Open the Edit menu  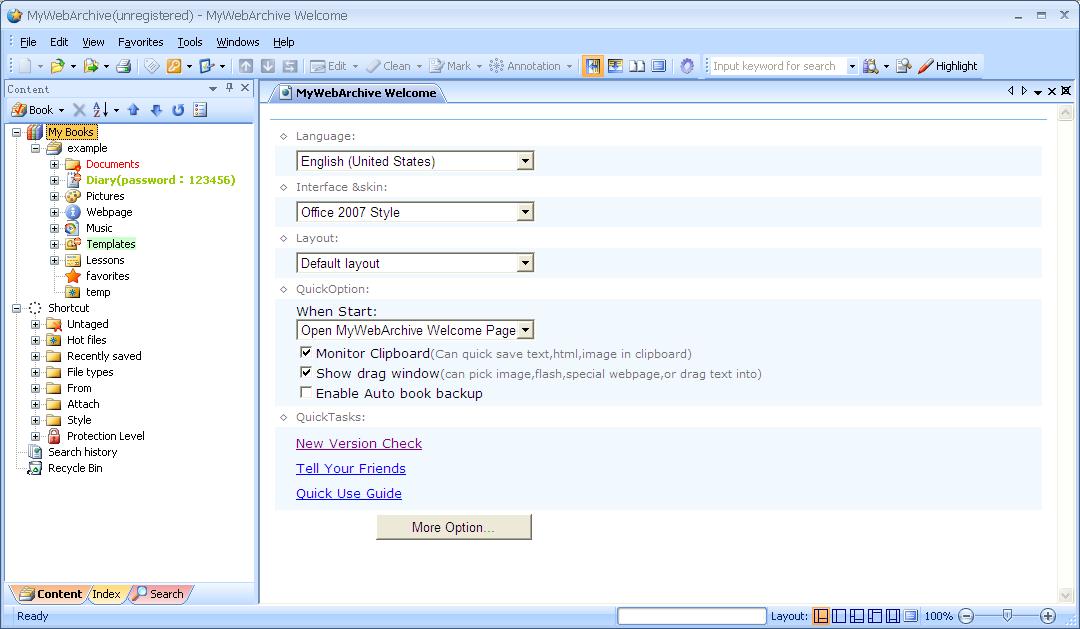click(x=59, y=42)
